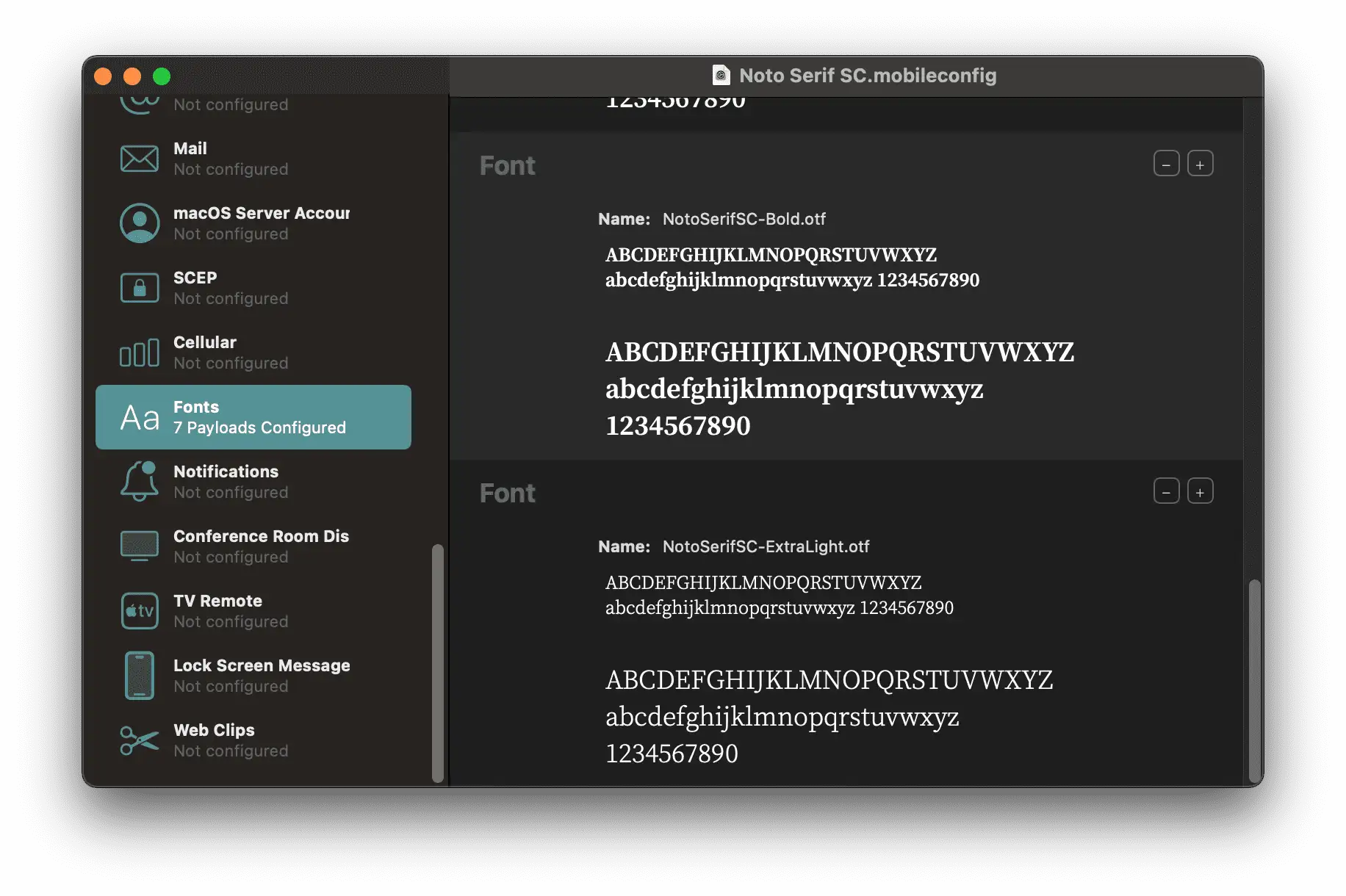The image size is (1346, 896).
Task: Click the NotoSerifSC-Bold.otf font name
Action: (744, 219)
